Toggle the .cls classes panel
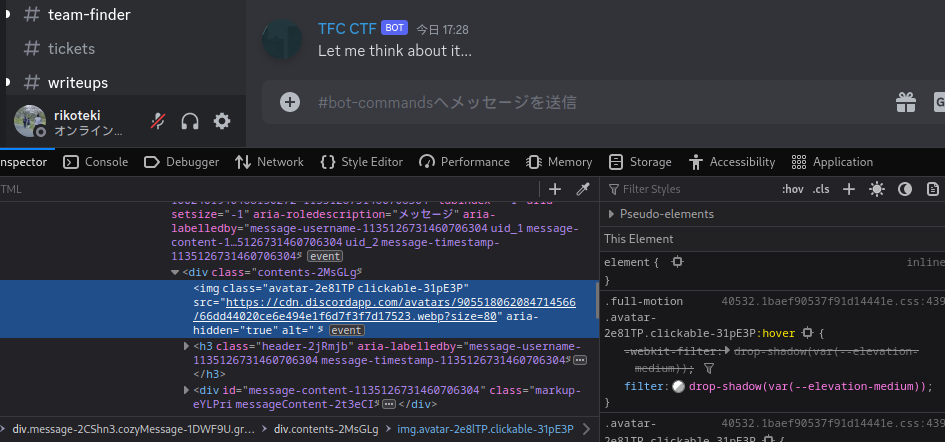The height and width of the screenshot is (442, 945). [x=821, y=189]
